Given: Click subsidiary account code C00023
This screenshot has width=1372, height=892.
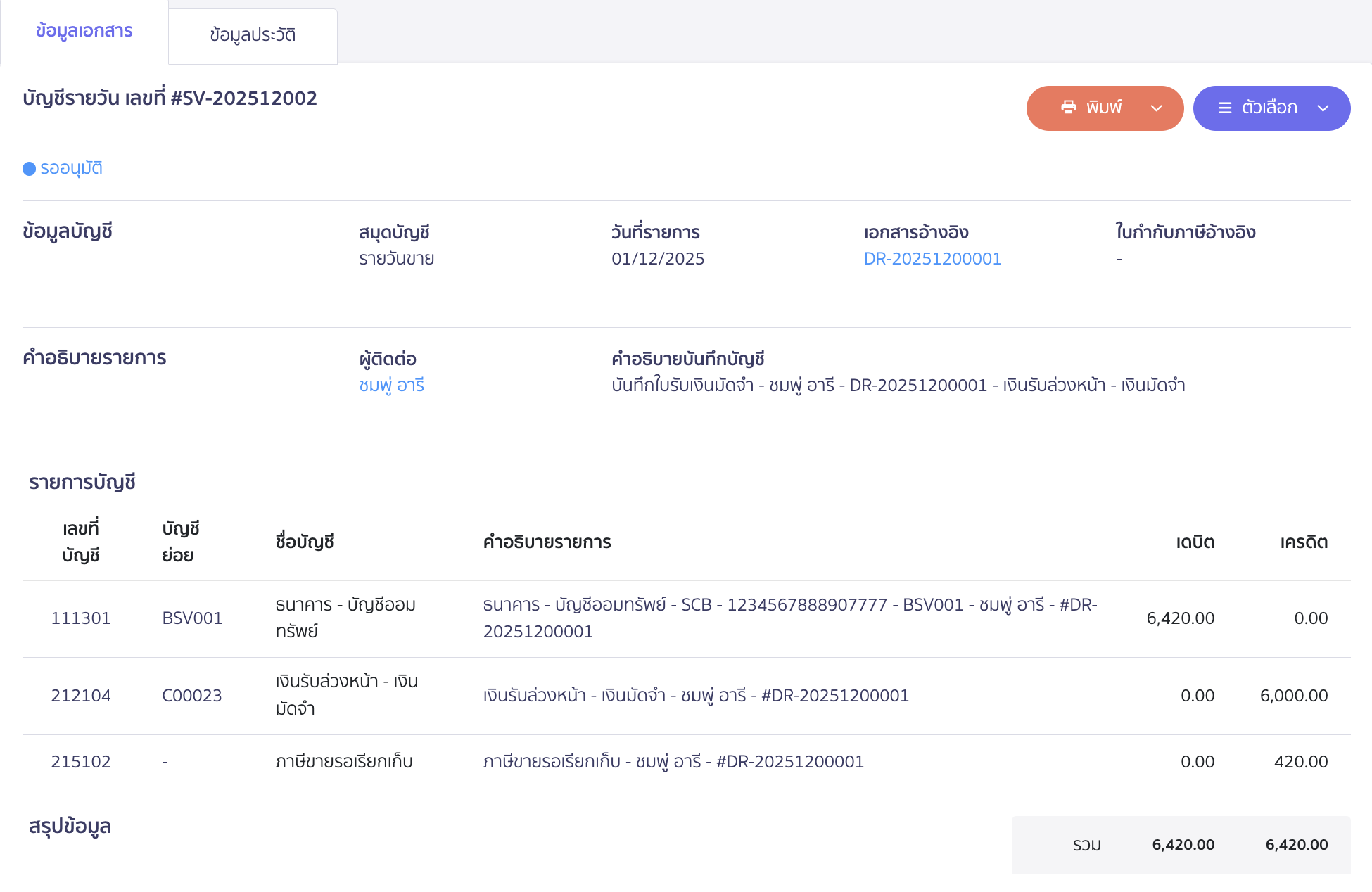Looking at the screenshot, I should click(x=192, y=696).
